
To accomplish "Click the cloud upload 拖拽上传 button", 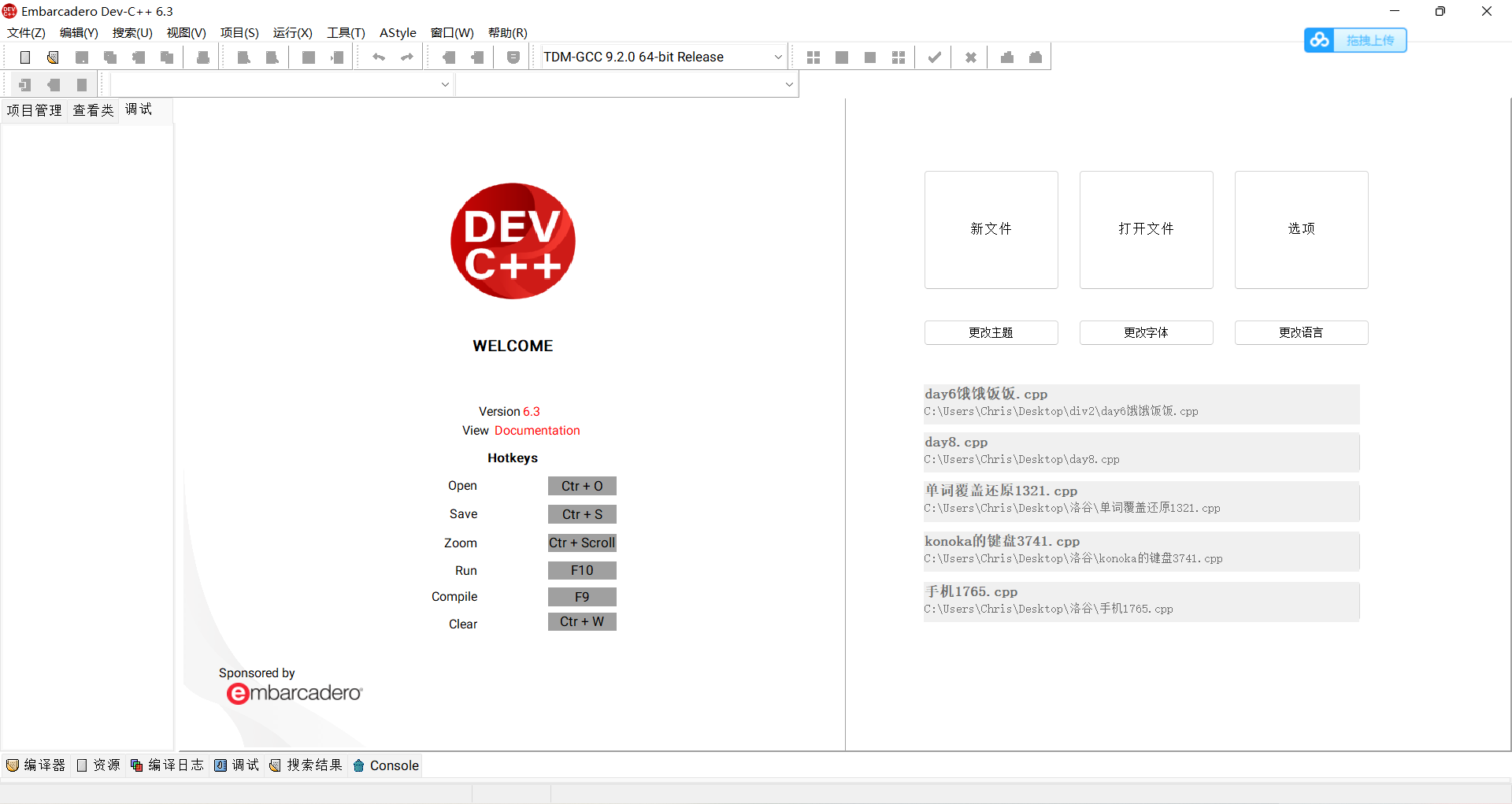I will tap(1355, 40).
